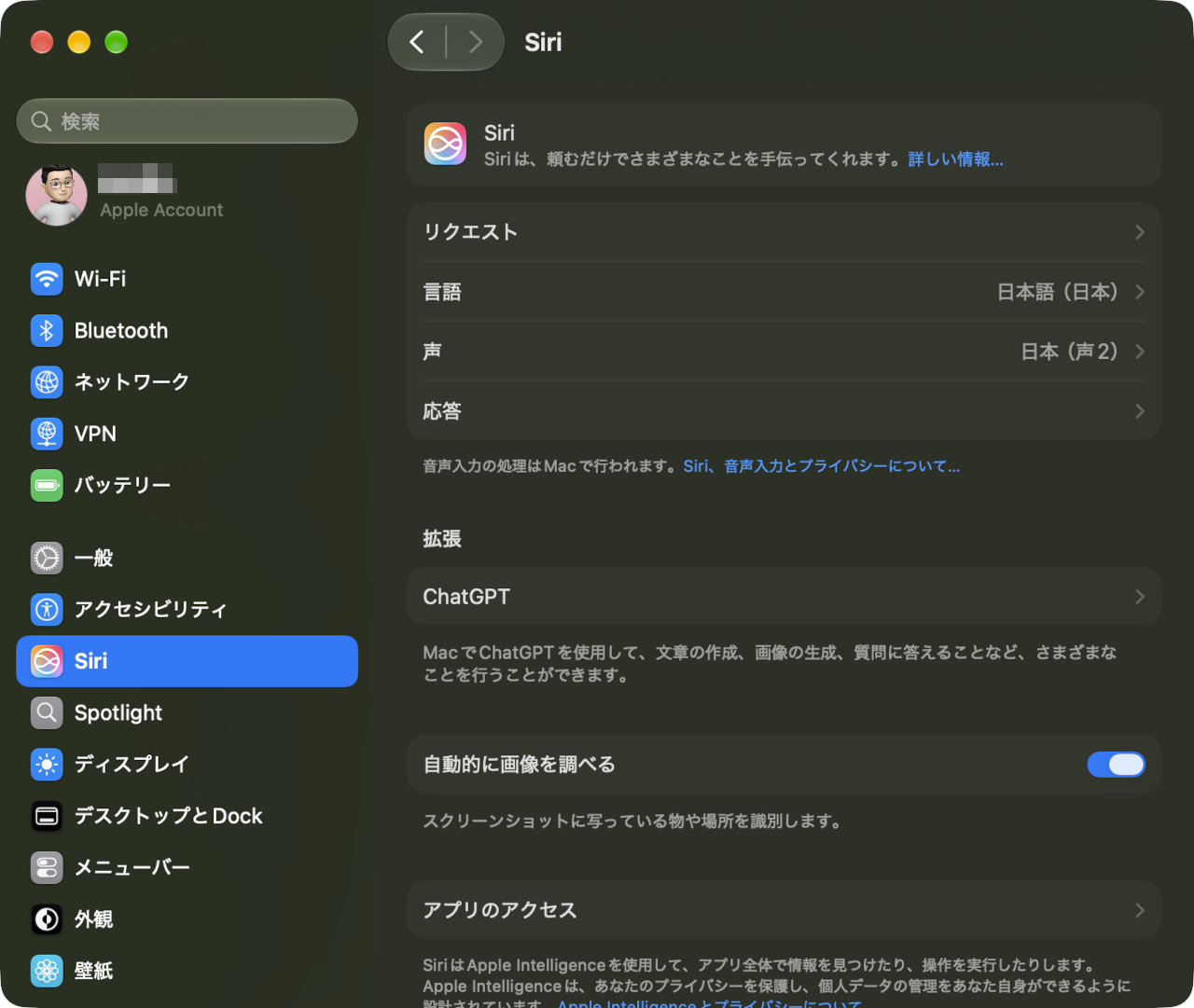Screen dimensions: 1194x1008
Task: Select 一般 label in sidebar
Action: pos(93,558)
